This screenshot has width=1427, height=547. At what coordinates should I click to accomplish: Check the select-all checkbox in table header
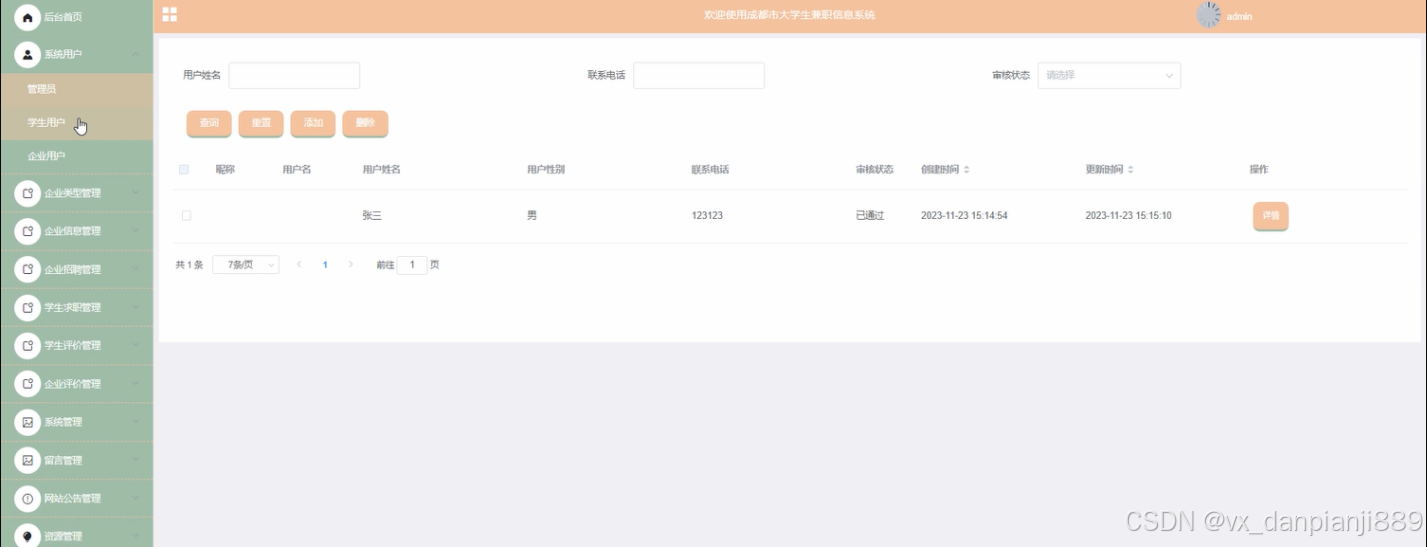[x=184, y=170]
